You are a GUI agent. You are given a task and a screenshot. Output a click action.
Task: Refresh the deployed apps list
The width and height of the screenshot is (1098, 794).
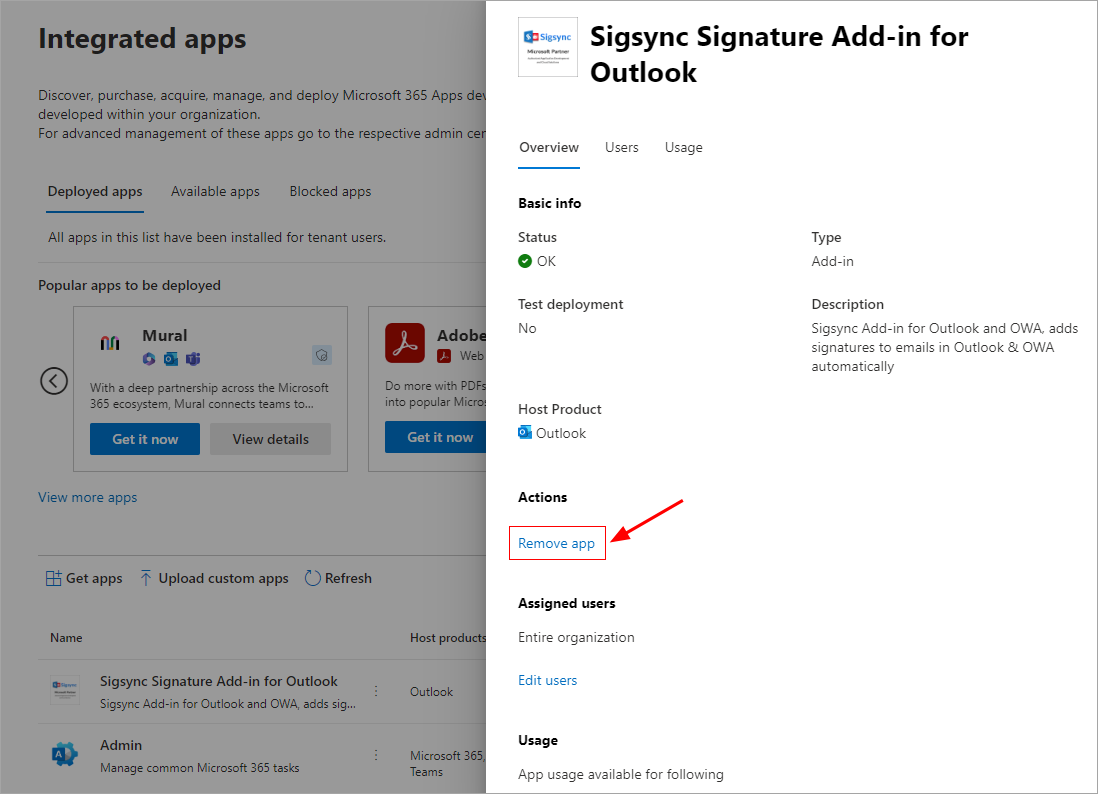pos(338,578)
